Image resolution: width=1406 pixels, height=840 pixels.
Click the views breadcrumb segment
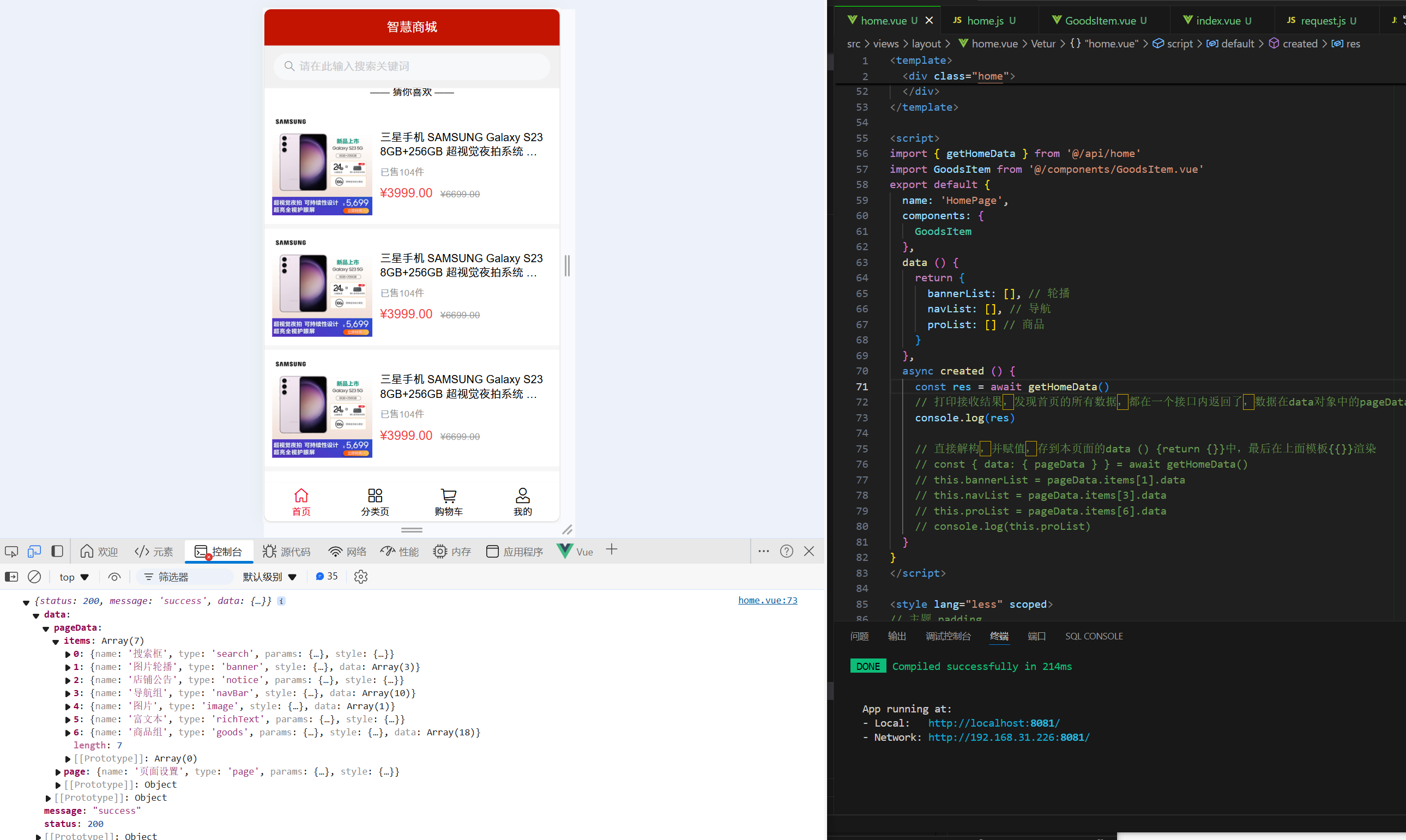point(886,44)
